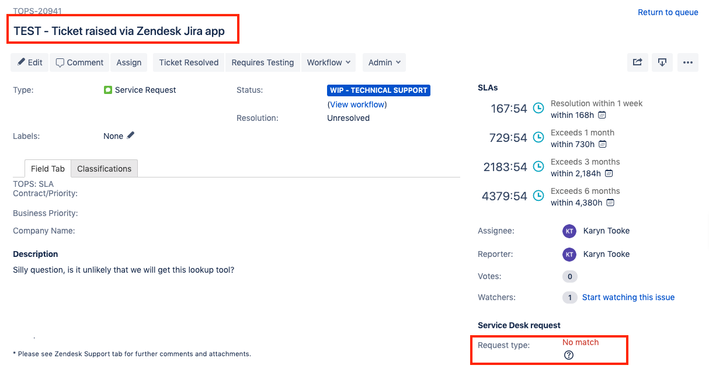
Task: Click the Labels value None
Action: pos(113,136)
